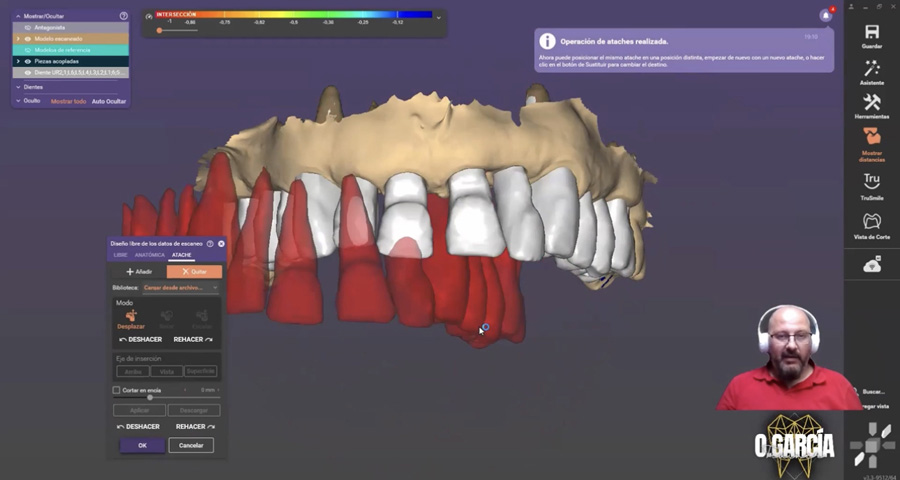Increase Cortar en encía mm value
900x480 pixels.
(x=218, y=390)
